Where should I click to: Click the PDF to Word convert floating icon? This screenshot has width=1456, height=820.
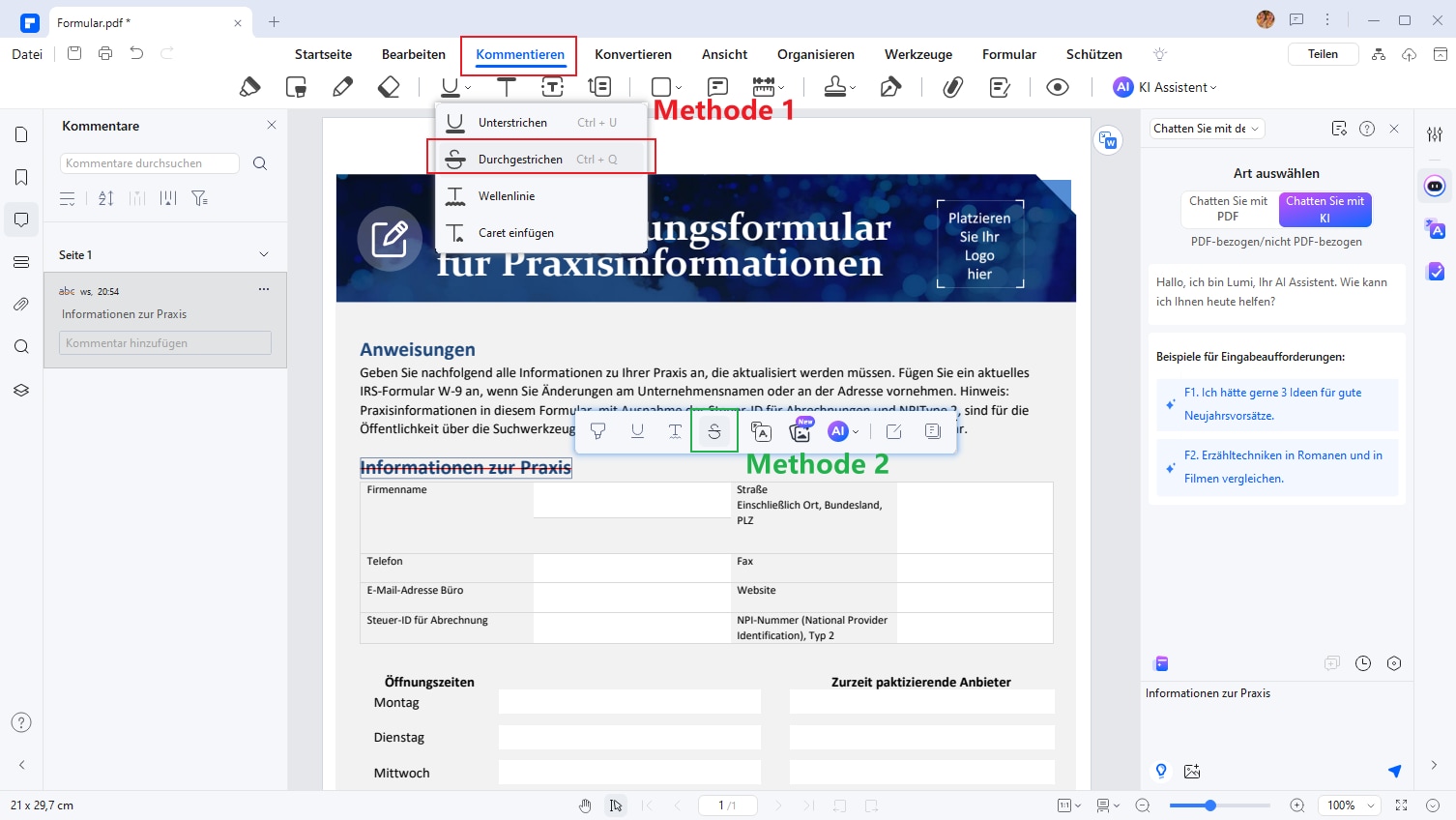[1109, 141]
